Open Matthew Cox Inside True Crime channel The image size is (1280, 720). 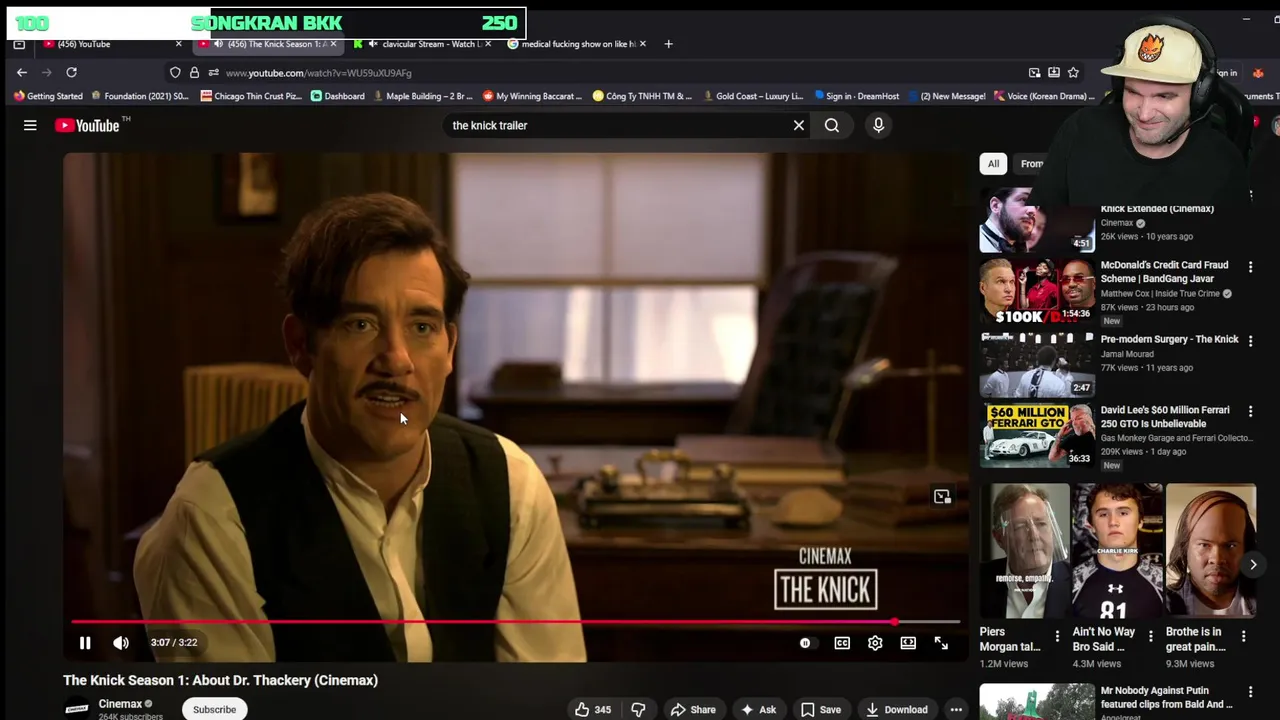point(1160,293)
